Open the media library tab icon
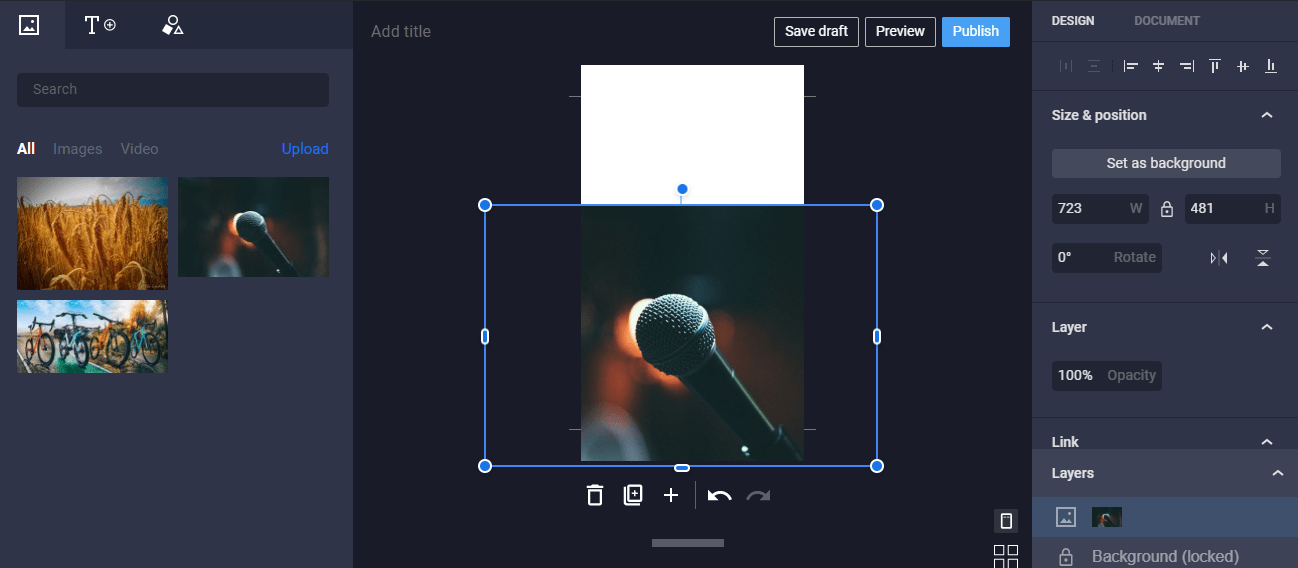The width and height of the screenshot is (1298, 568). pyautogui.click(x=29, y=25)
